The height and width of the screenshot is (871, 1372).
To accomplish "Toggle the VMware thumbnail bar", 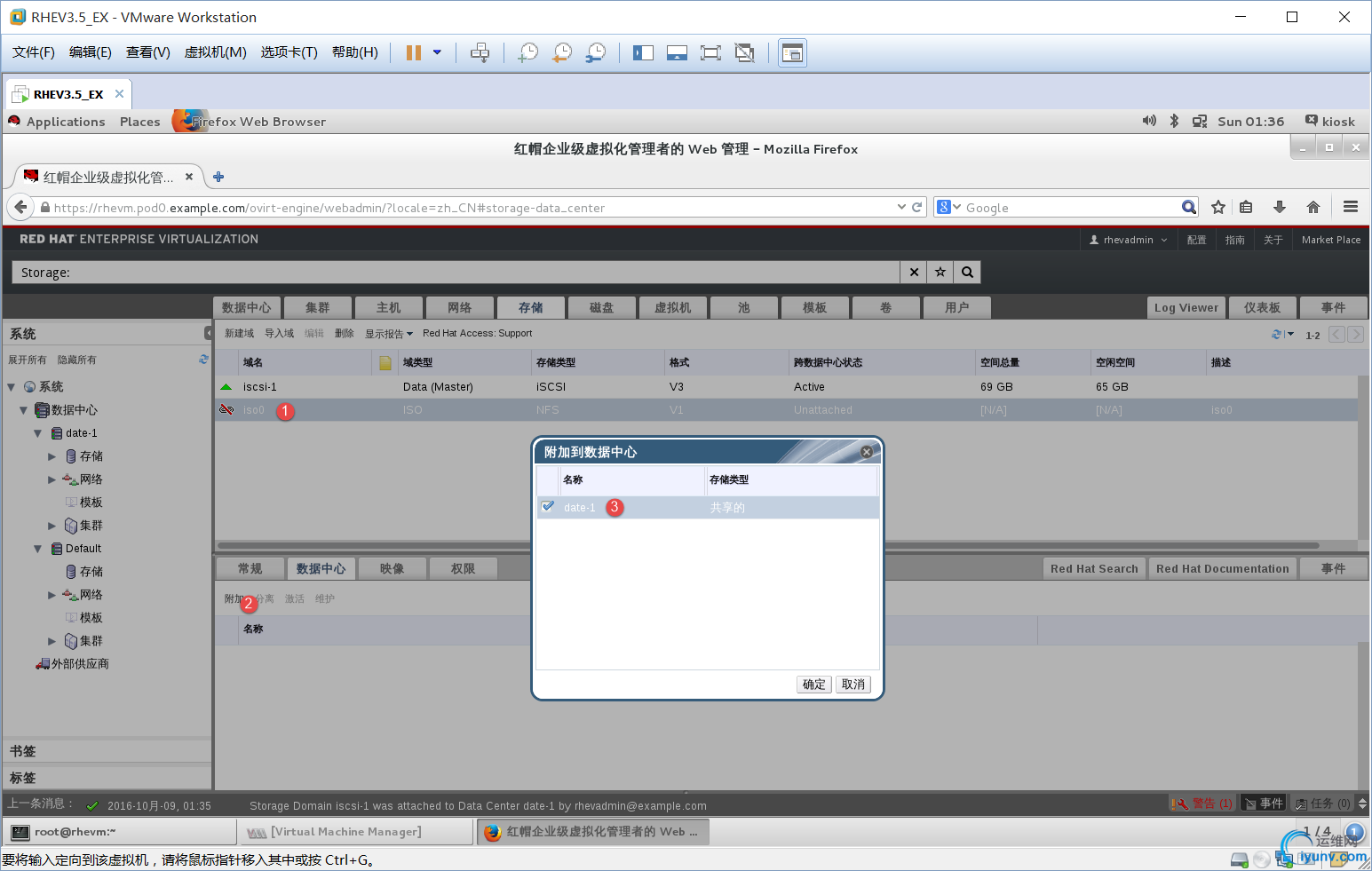I will click(x=677, y=52).
